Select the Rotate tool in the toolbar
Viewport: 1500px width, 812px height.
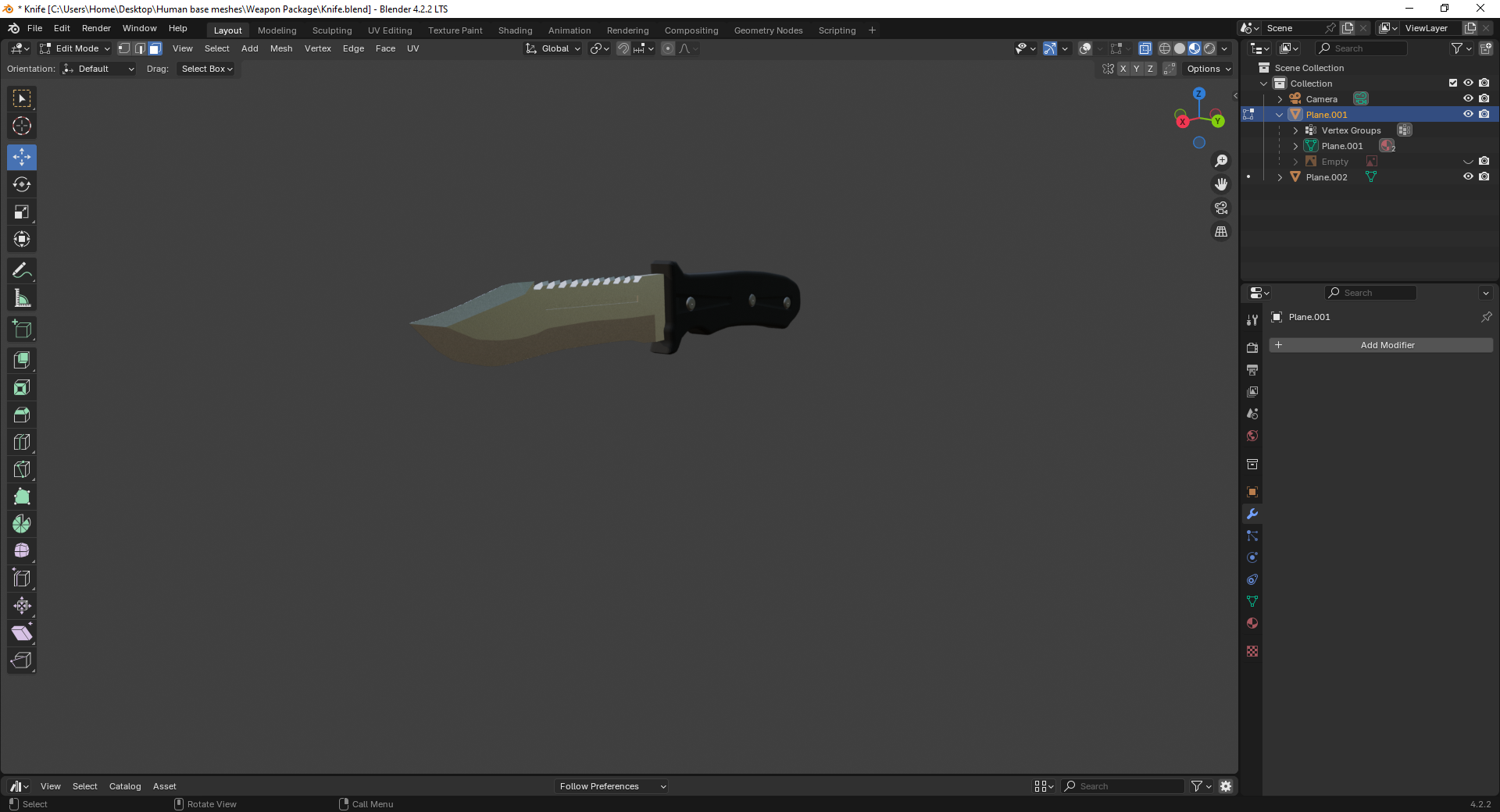[x=22, y=185]
